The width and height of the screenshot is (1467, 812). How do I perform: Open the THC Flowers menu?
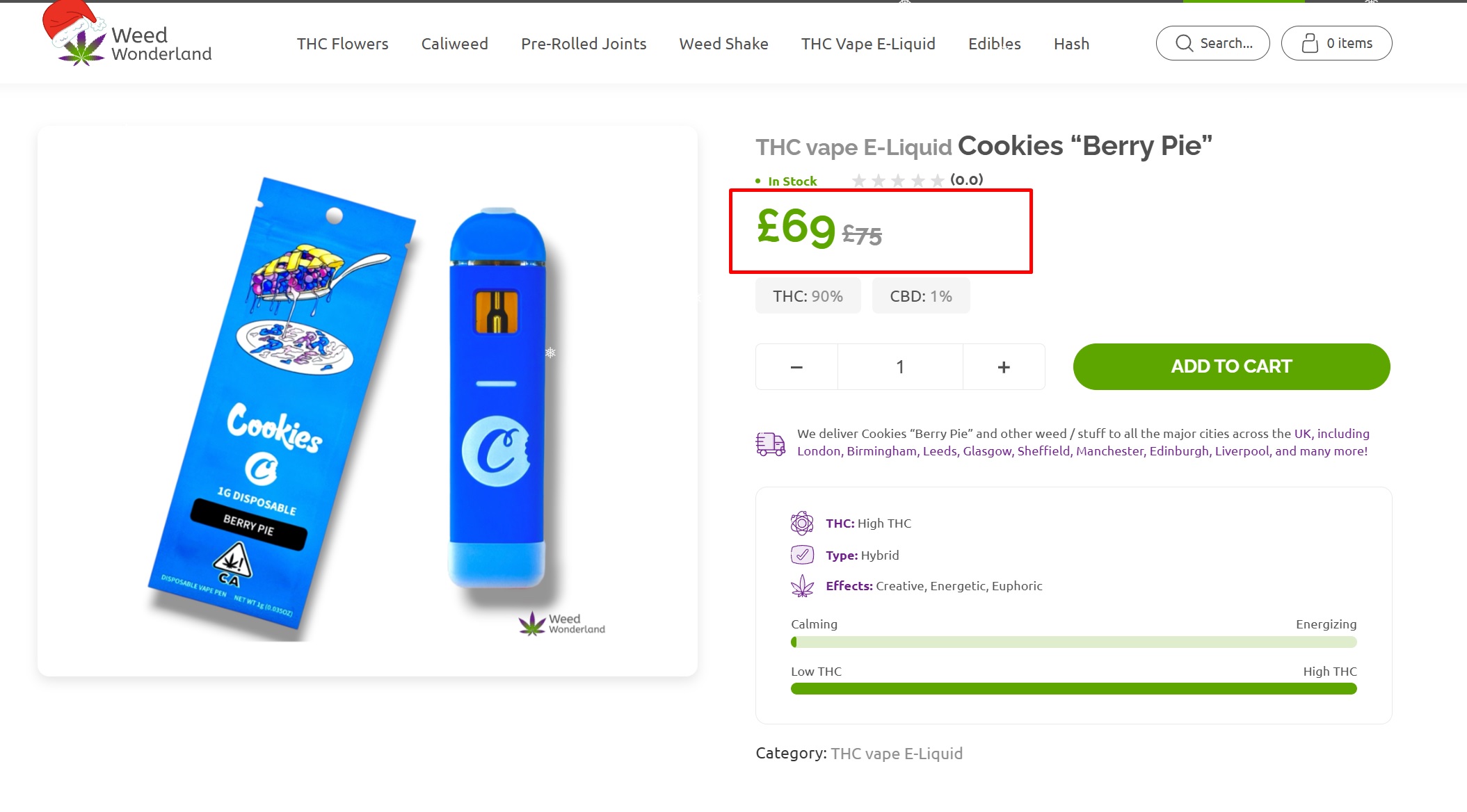[342, 44]
